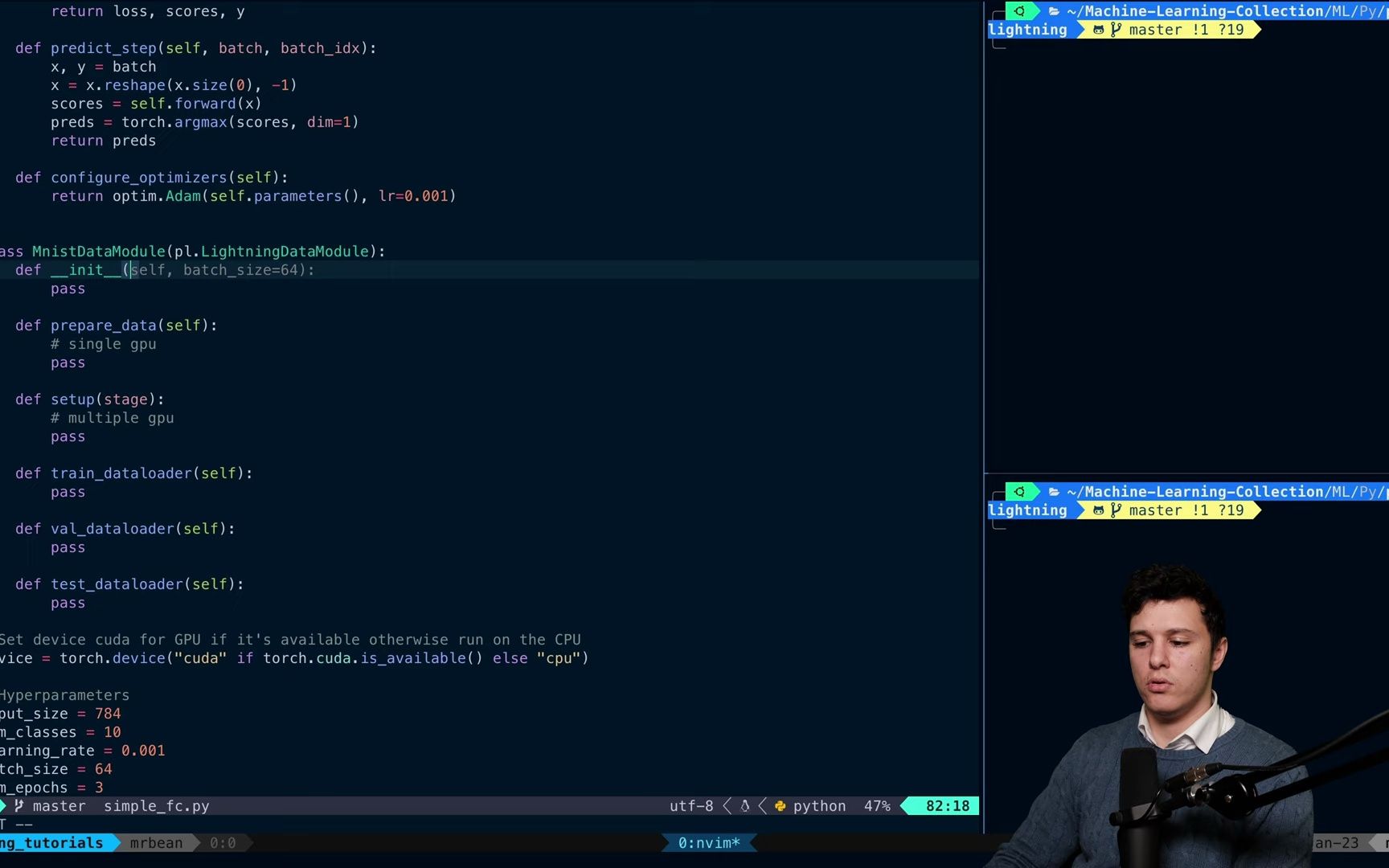
Task: Click the setup(stage) method definition
Action: 108,399
